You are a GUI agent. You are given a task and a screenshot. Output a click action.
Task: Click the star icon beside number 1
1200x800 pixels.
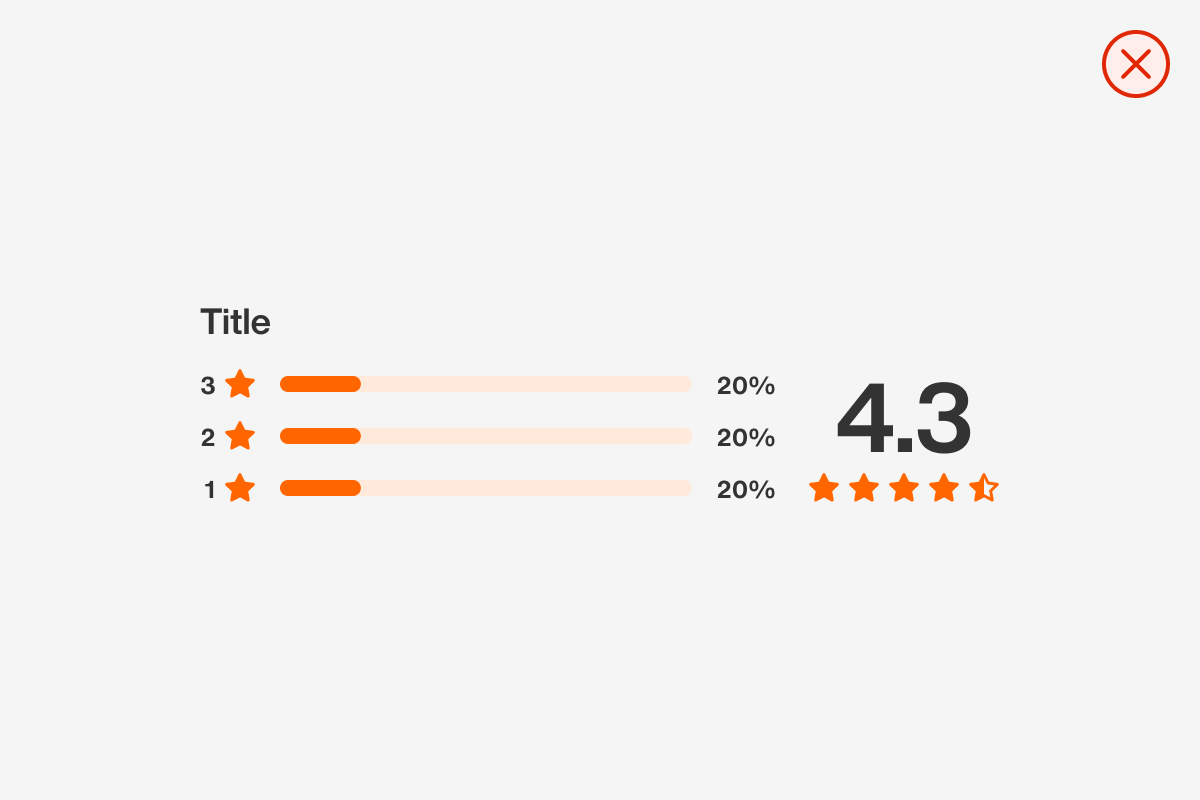[240, 488]
